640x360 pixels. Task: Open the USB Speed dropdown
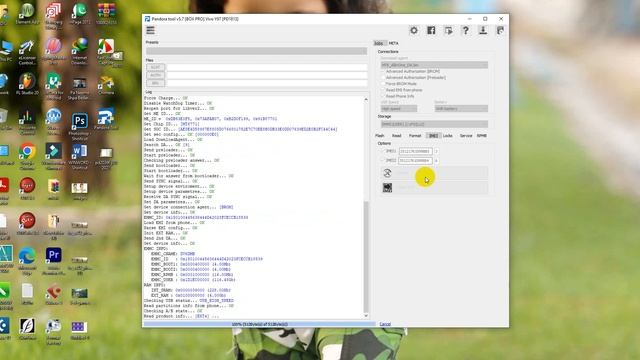pyautogui.click(x=399, y=109)
